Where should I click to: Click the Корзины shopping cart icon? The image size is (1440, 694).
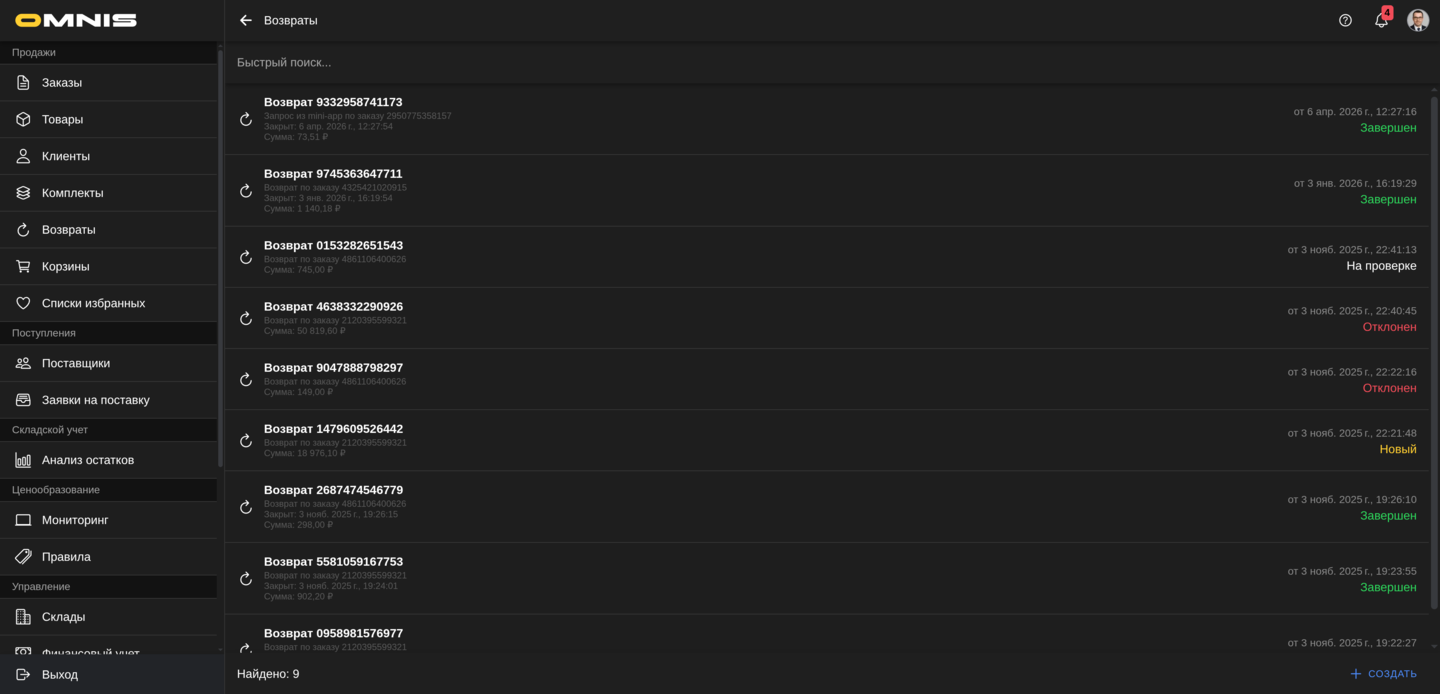[x=23, y=267]
